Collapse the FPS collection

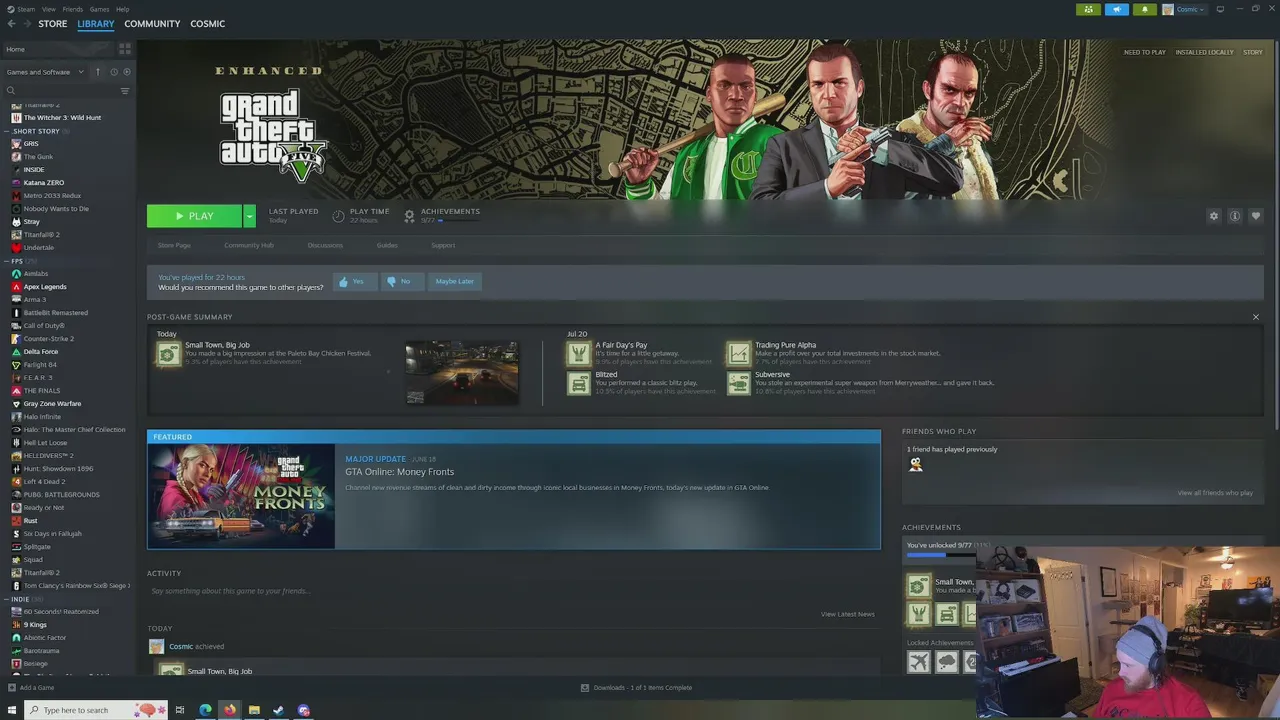pyautogui.click(x=7, y=261)
